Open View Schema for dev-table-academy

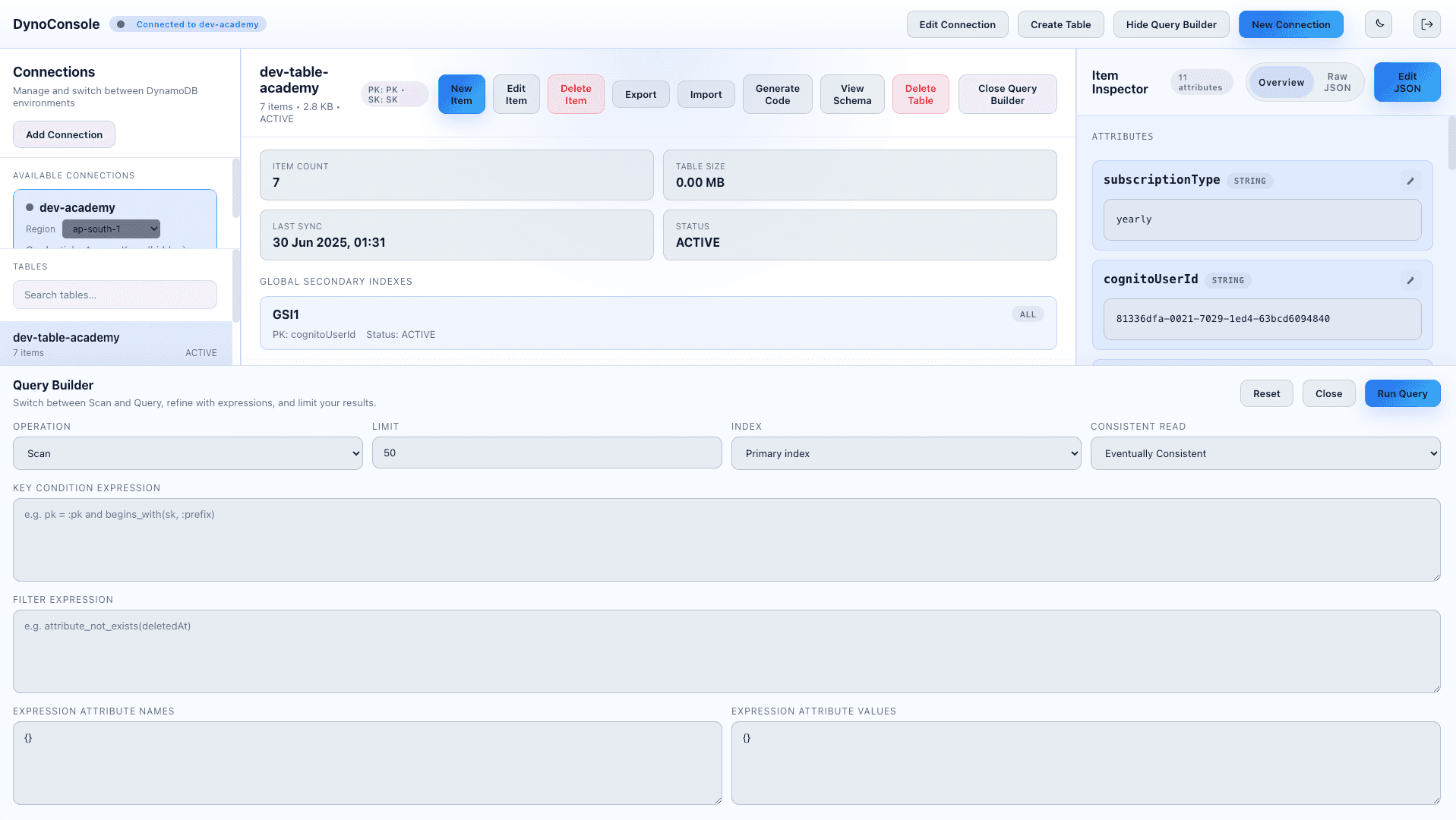tap(851, 93)
